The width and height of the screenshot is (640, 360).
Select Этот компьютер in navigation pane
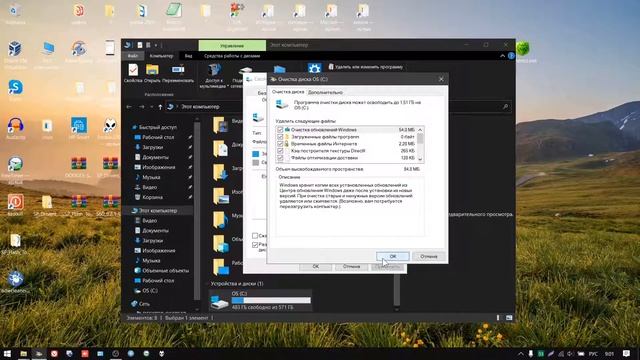[158, 211]
